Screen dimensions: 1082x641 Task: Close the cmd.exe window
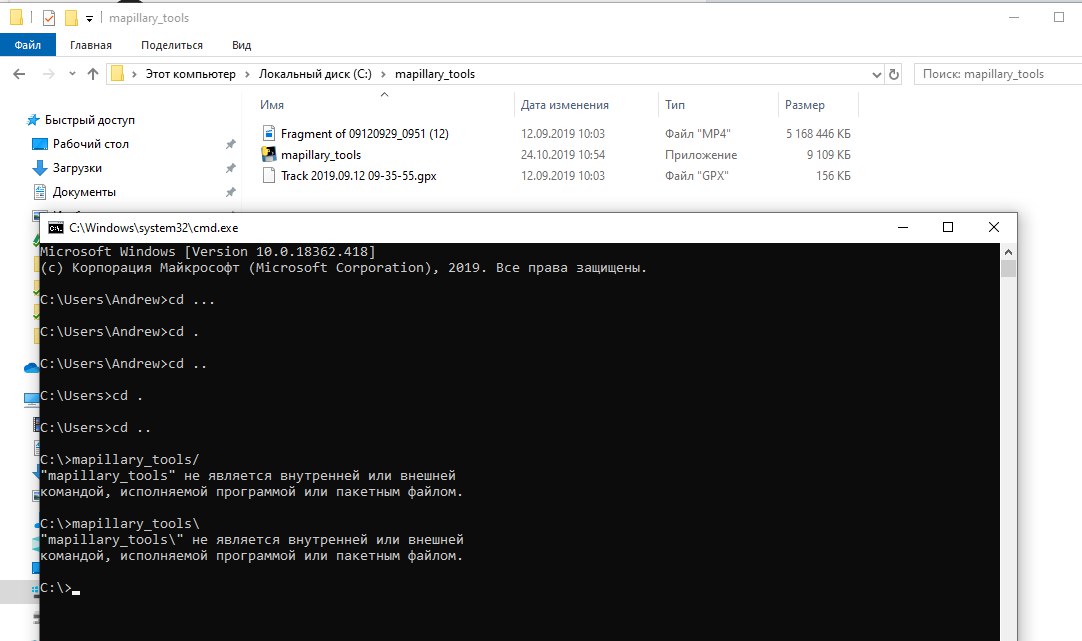coord(994,227)
